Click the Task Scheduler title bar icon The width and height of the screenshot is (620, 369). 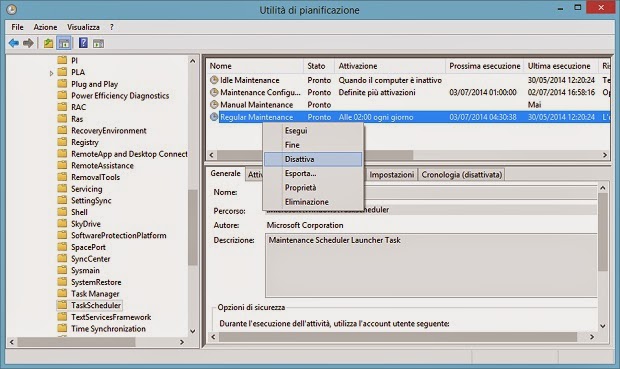[x=11, y=9]
